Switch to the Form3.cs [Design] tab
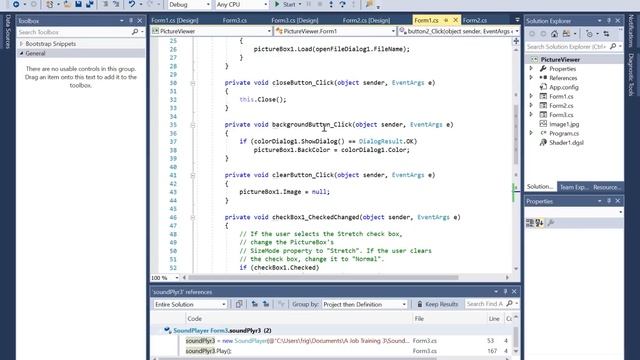This screenshot has height=360, width=640. pyautogui.click(x=295, y=20)
